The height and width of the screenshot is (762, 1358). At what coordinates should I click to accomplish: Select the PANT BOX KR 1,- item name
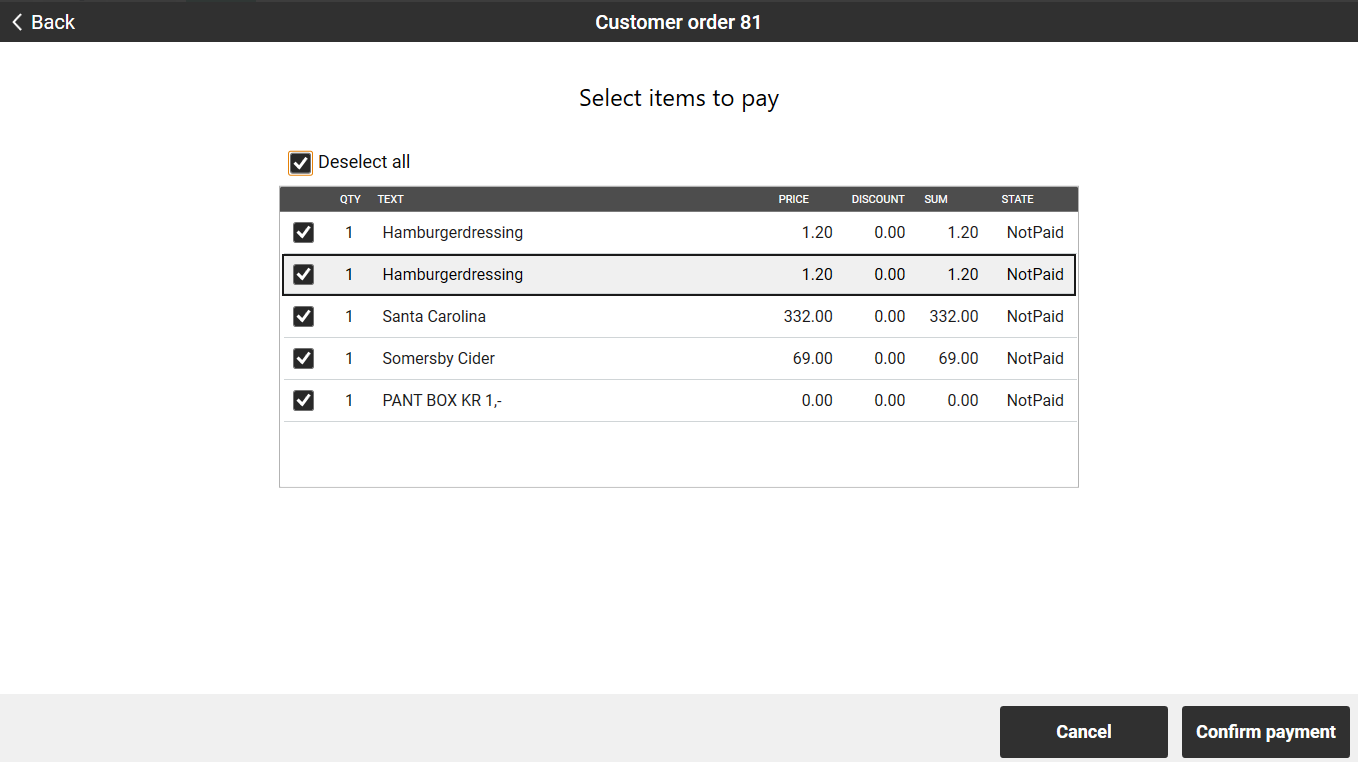pos(442,401)
